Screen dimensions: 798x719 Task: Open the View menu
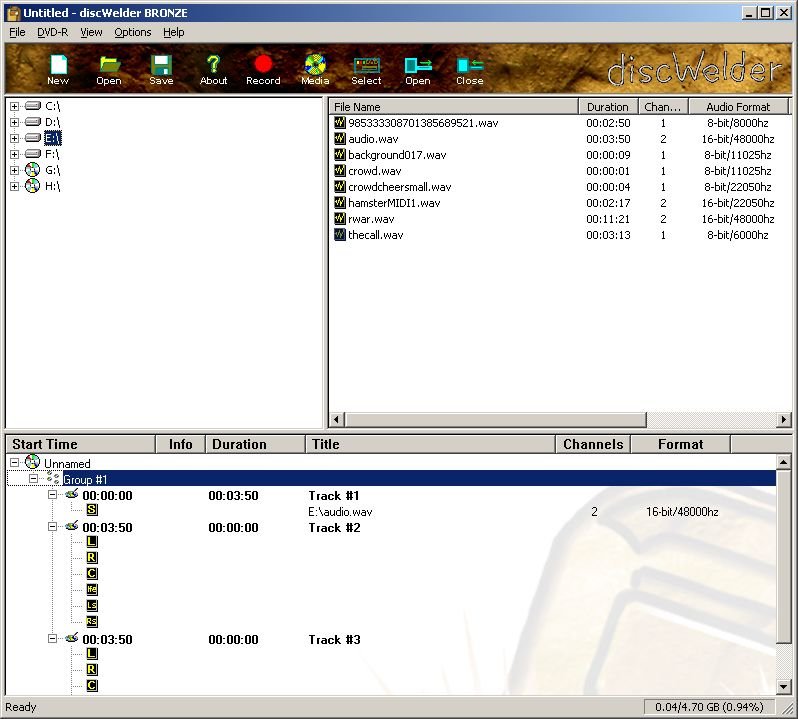point(91,32)
